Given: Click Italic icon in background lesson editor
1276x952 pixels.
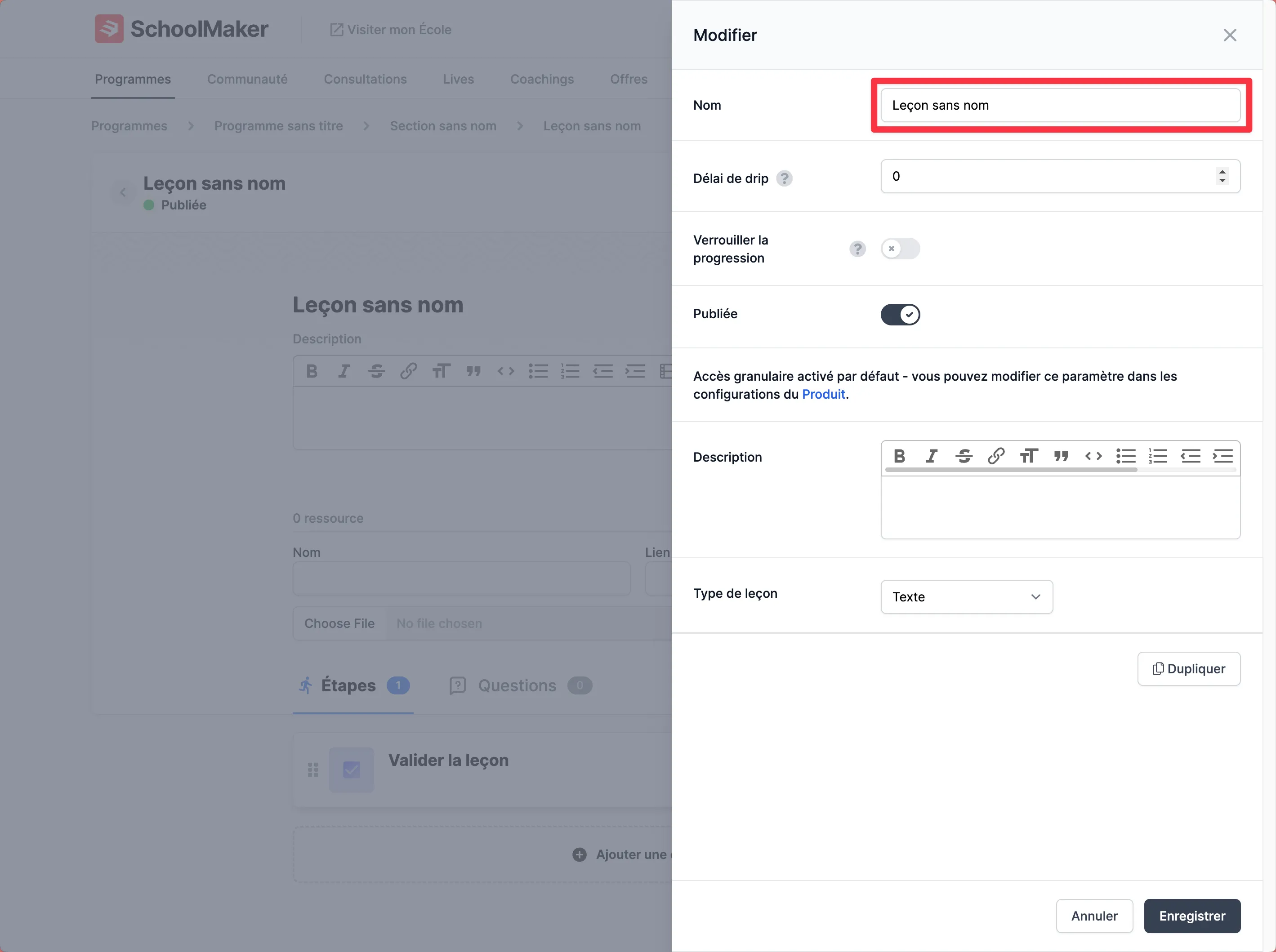Looking at the screenshot, I should coord(344,371).
